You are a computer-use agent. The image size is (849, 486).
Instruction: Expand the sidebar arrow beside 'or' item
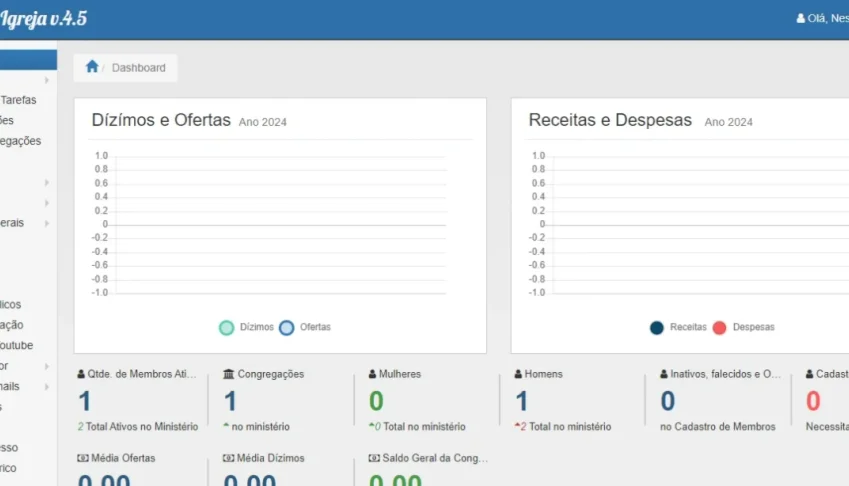[47, 366]
